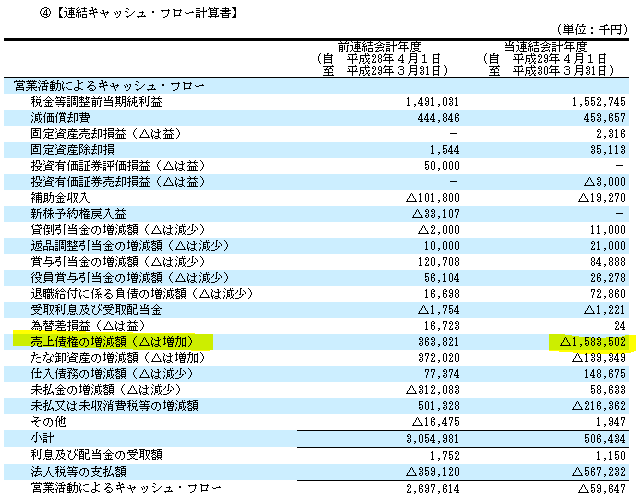Select the 当連結会計年度 column header

click(x=545, y=47)
